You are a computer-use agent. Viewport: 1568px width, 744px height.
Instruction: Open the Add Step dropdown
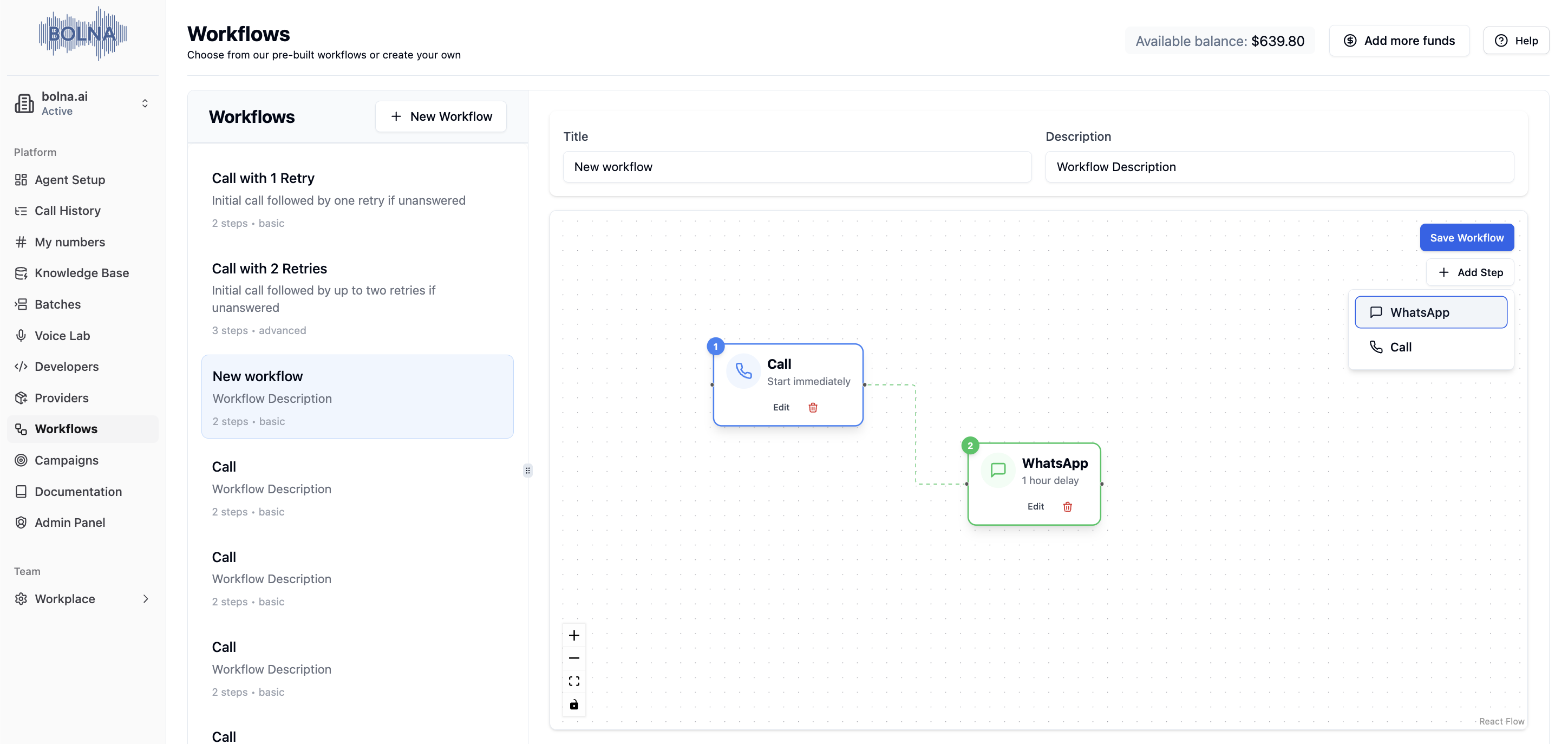(x=1469, y=272)
